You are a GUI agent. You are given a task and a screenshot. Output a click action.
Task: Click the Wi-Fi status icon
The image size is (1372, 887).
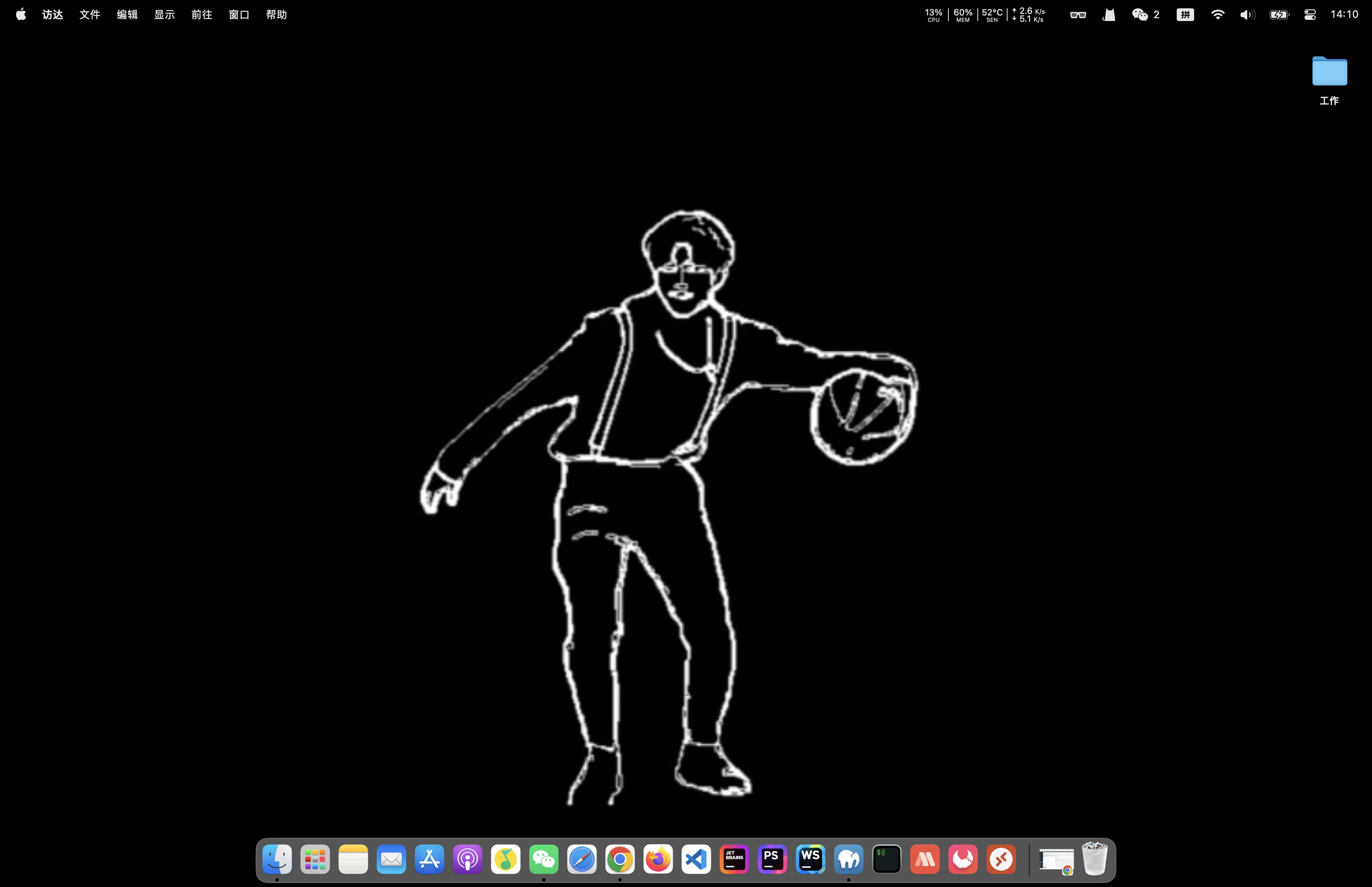point(1217,15)
